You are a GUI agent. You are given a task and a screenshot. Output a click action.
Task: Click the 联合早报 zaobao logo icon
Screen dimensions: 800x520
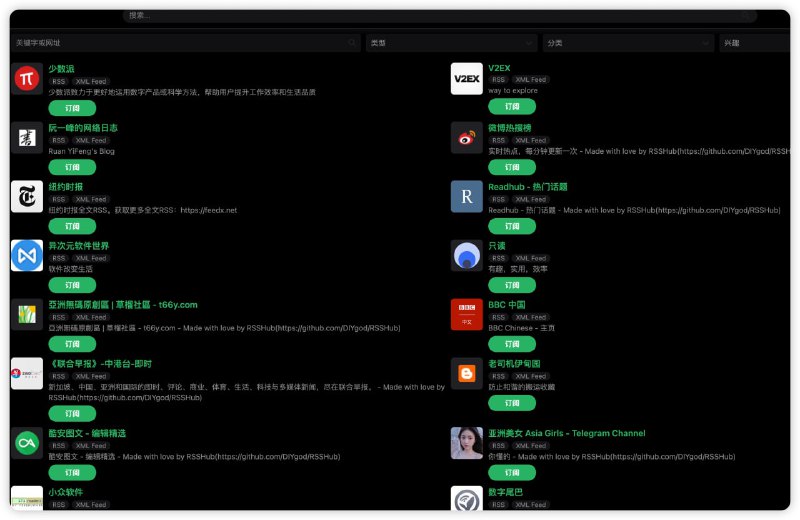point(27,374)
